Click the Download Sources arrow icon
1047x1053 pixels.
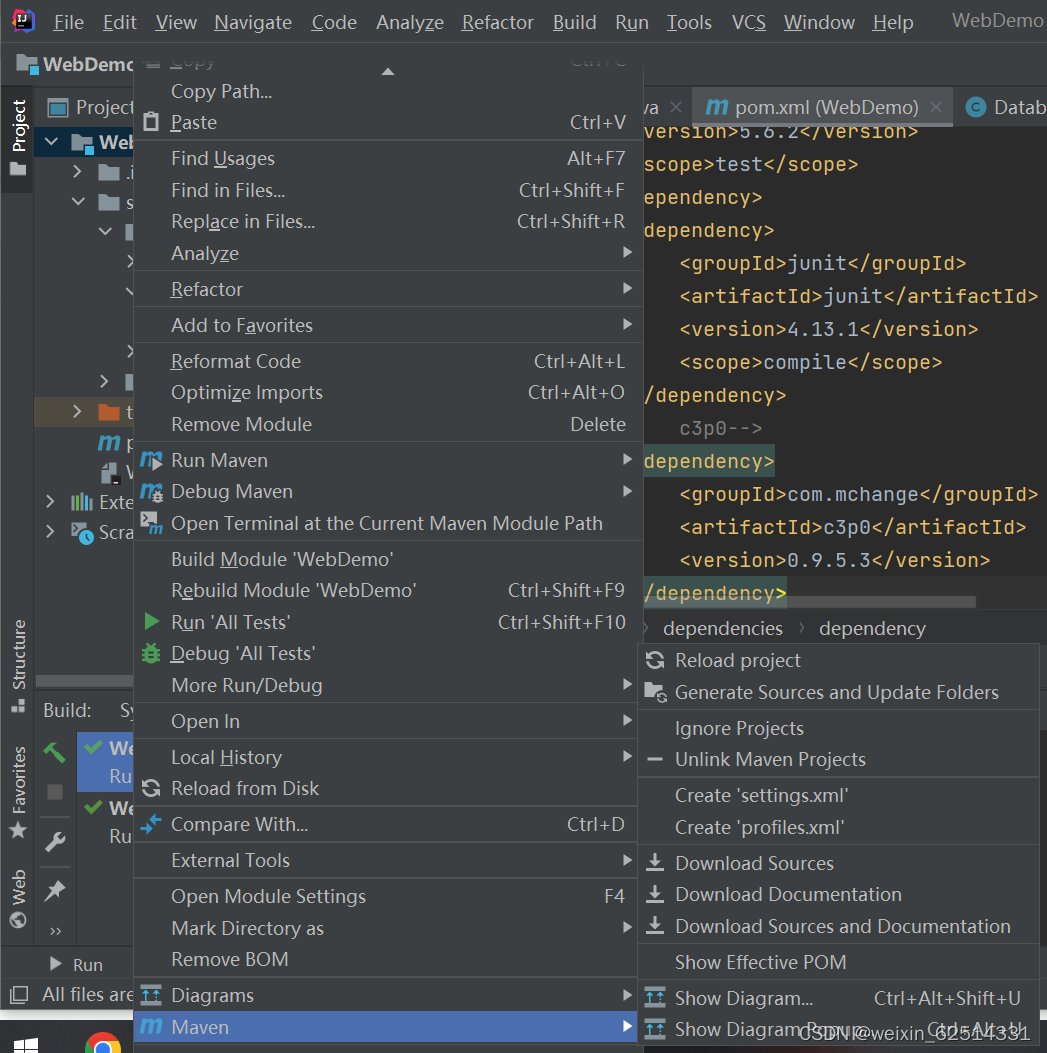[655, 862]
